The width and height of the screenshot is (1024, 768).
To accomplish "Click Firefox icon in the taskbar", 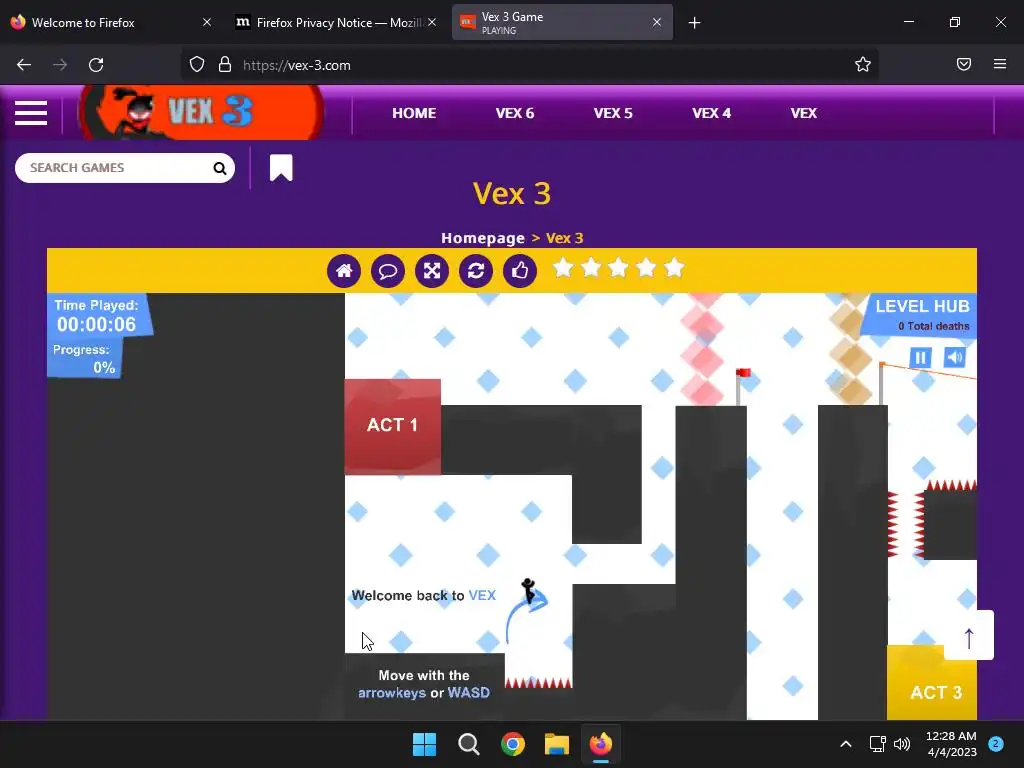I will 601,744.
